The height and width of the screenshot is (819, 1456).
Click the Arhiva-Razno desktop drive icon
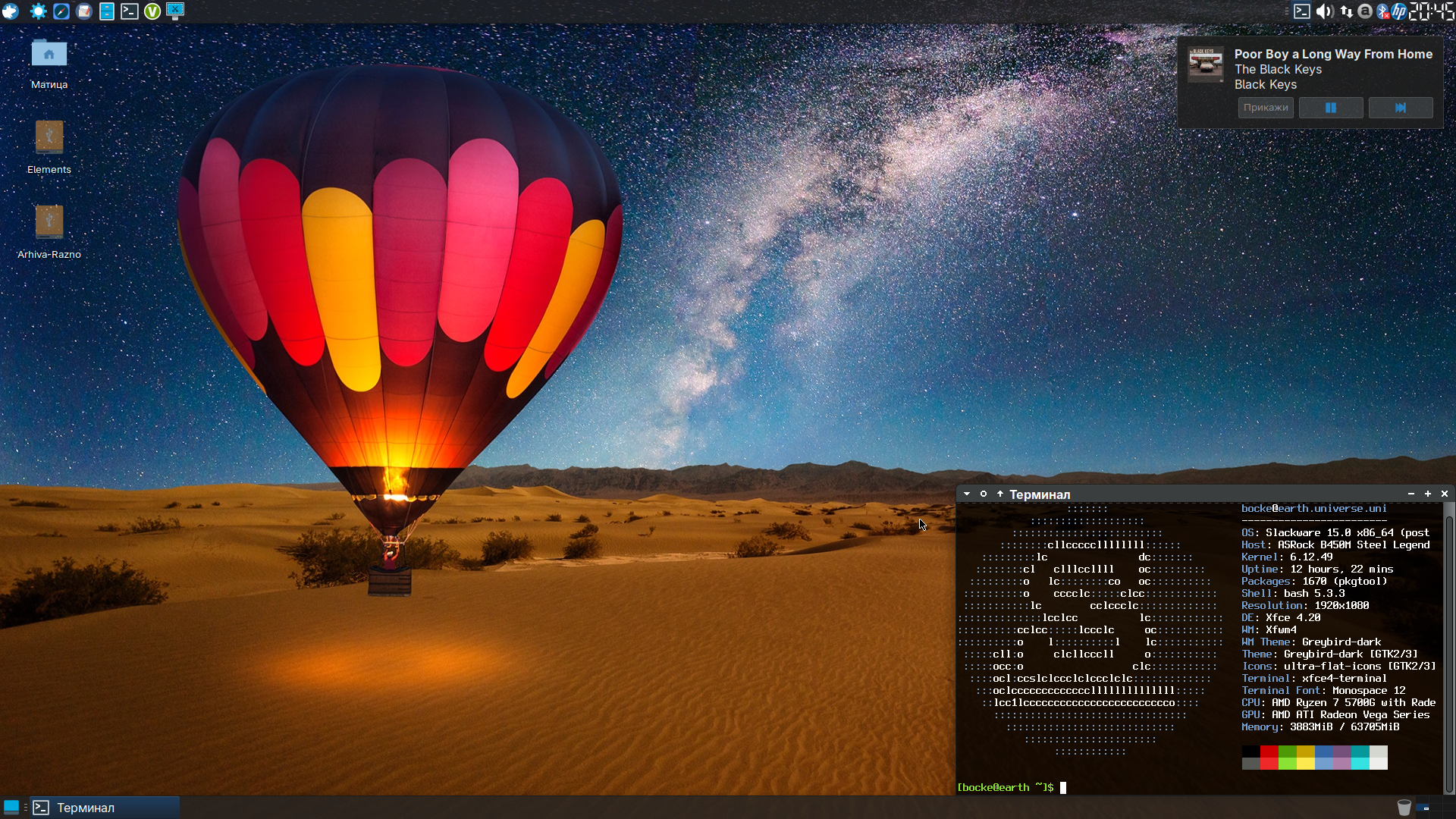coord(49,222)
